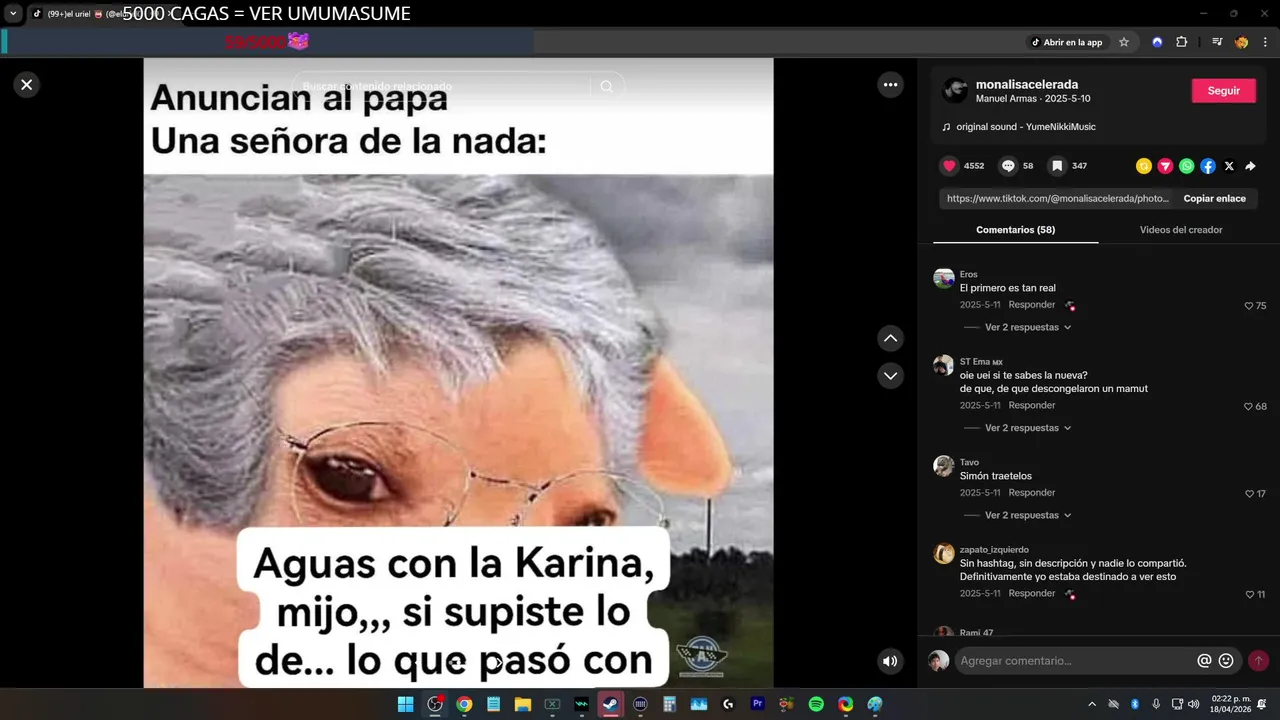This screenshot has width=1280, height=720.
Task: Open the emoji picker in comment box
Action: coord(1226,661)
